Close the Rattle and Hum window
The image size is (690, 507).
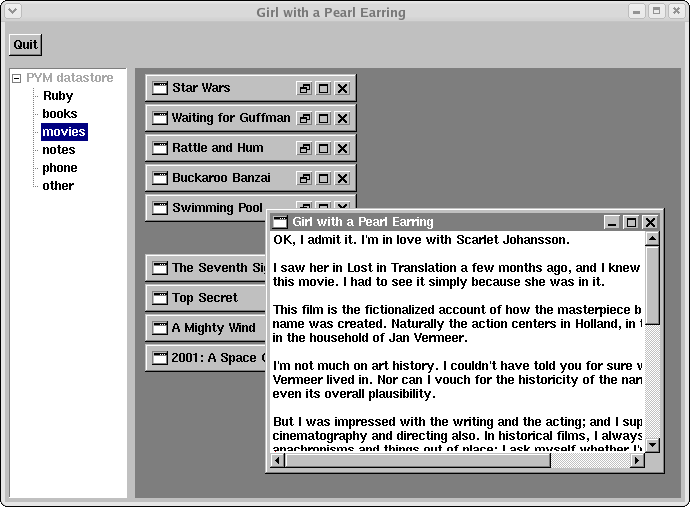pyautogui.click(x=342, y=148)
